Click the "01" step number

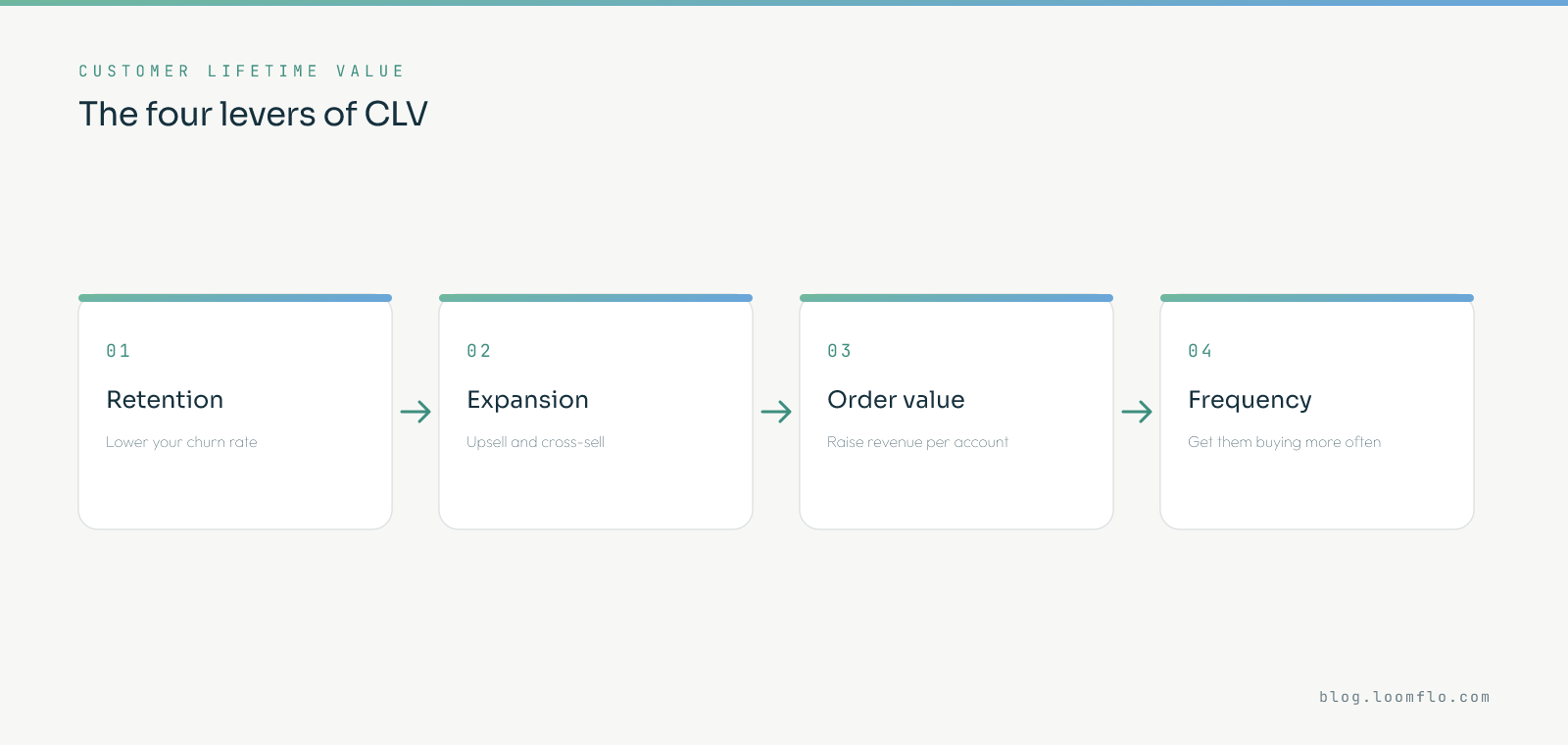click(x=119, y=351)
